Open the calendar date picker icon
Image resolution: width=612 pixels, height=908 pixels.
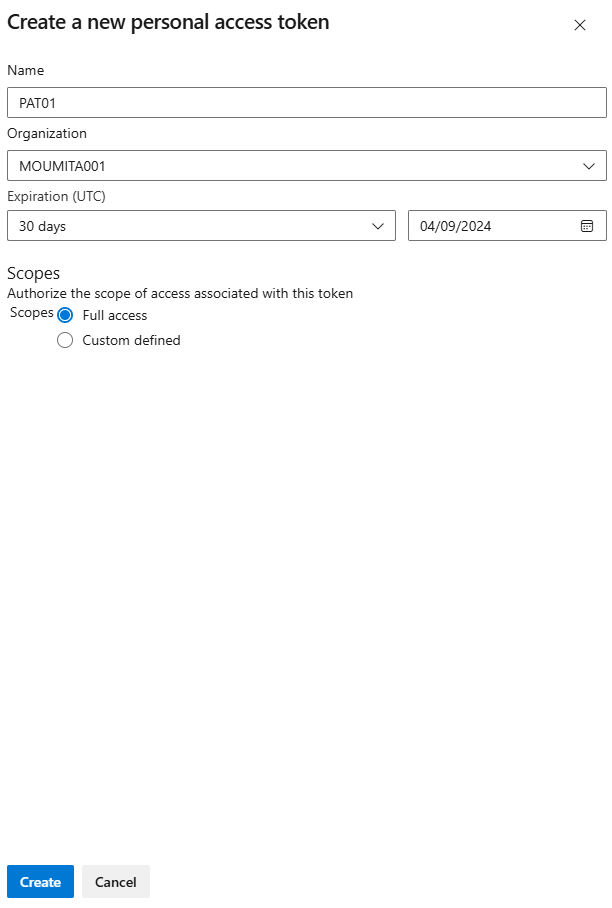[x=587, y=226]
